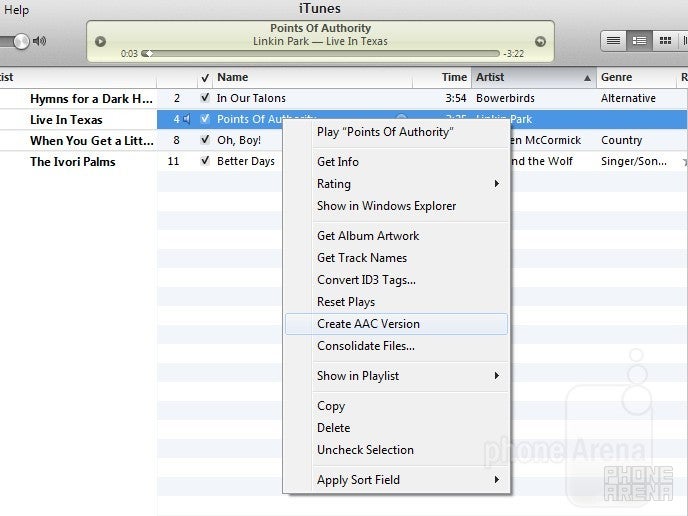688x516 pixels.
Task: Select Reset Plays
Action: [x=396, y=302]
